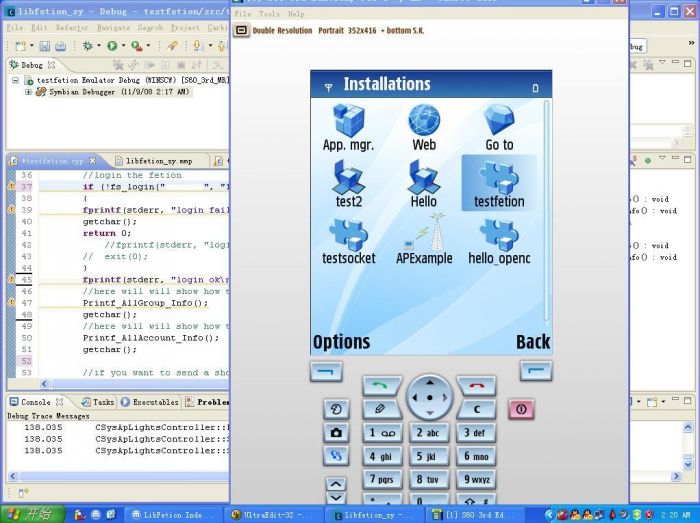This screenshot has height=523, width=700.
Task: Expand the Symbian Debugger tree node
Action: tap(28, 92)
